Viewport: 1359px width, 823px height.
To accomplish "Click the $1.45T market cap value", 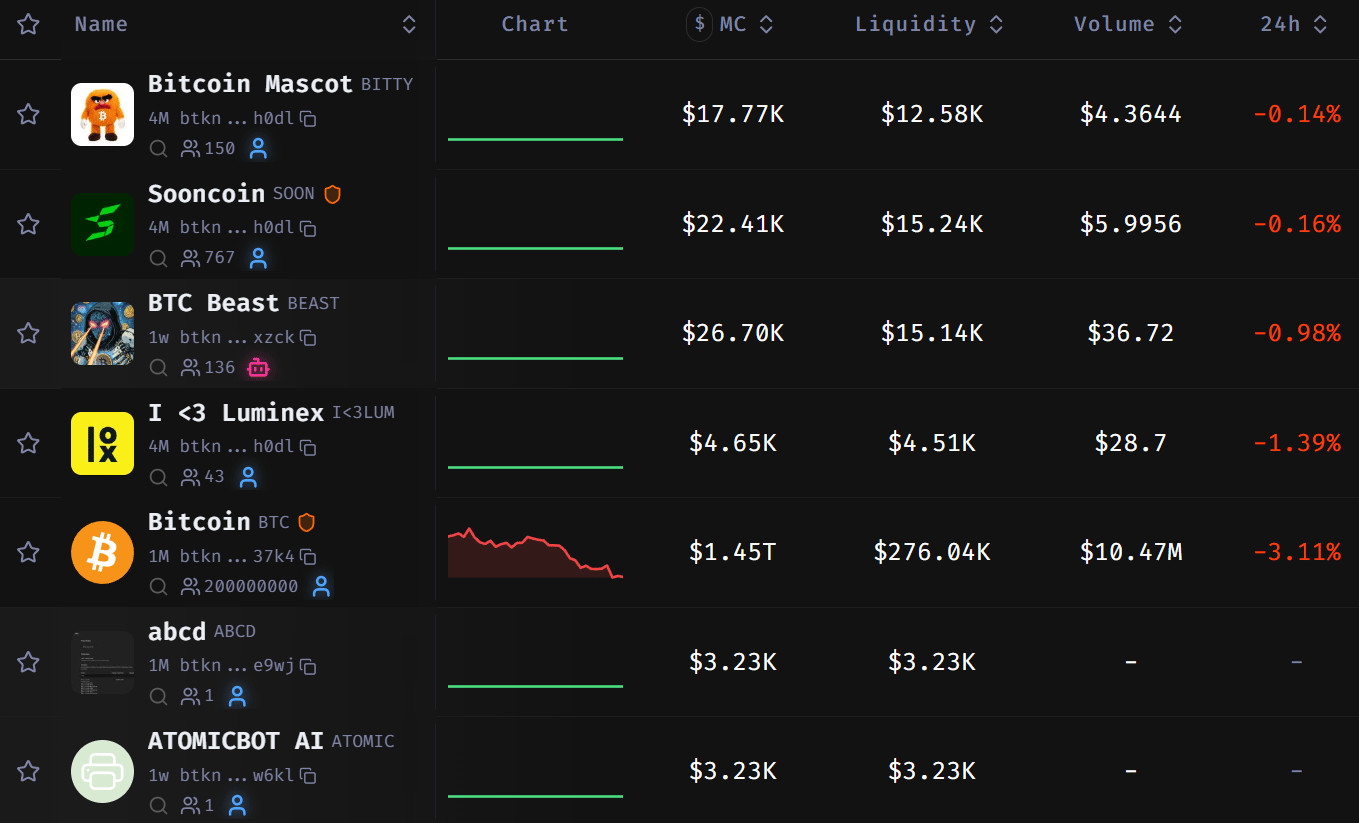I will point(732,552).
